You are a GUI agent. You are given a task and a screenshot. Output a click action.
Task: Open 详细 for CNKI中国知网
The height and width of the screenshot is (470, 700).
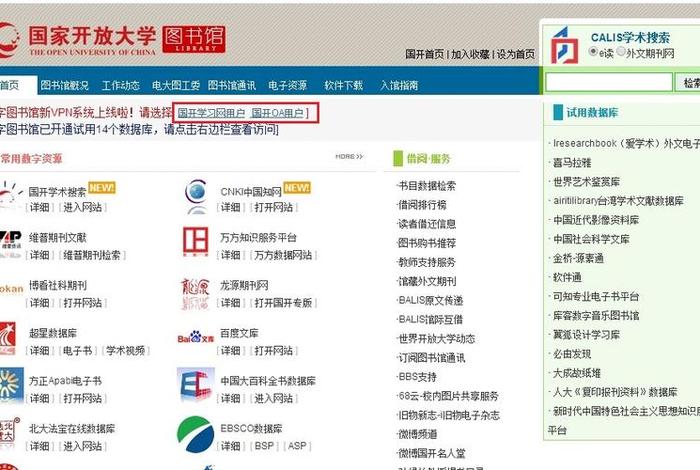(230, 207)
